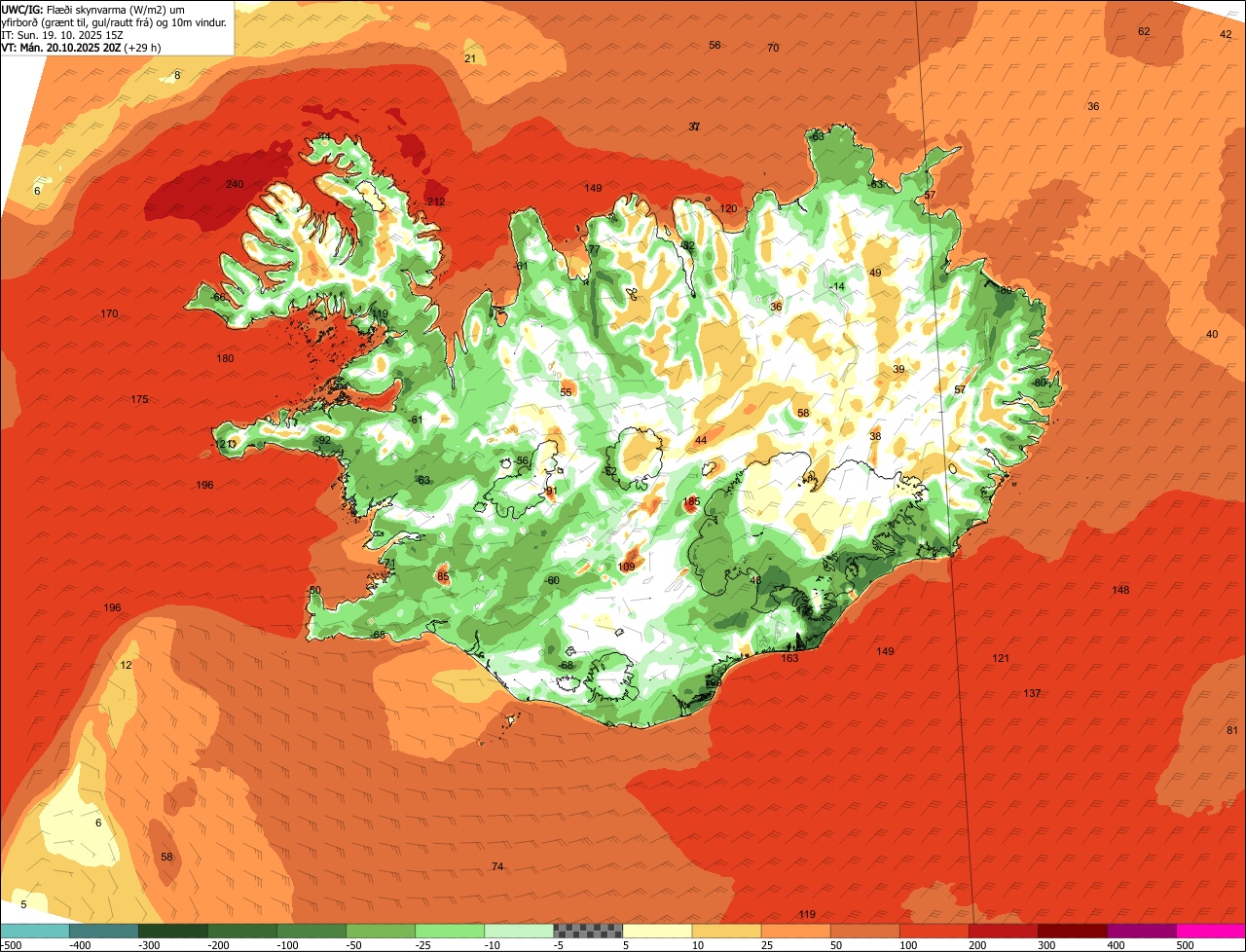This screenshot has width=1246, height=952.
Task: Click the '137' value over the southeast ocean
Action: pos(1032,693)
